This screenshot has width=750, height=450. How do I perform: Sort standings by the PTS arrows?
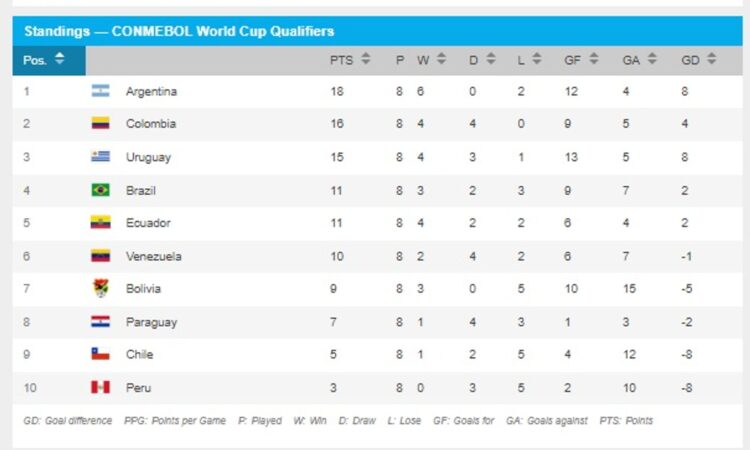[x=365, y=58]
